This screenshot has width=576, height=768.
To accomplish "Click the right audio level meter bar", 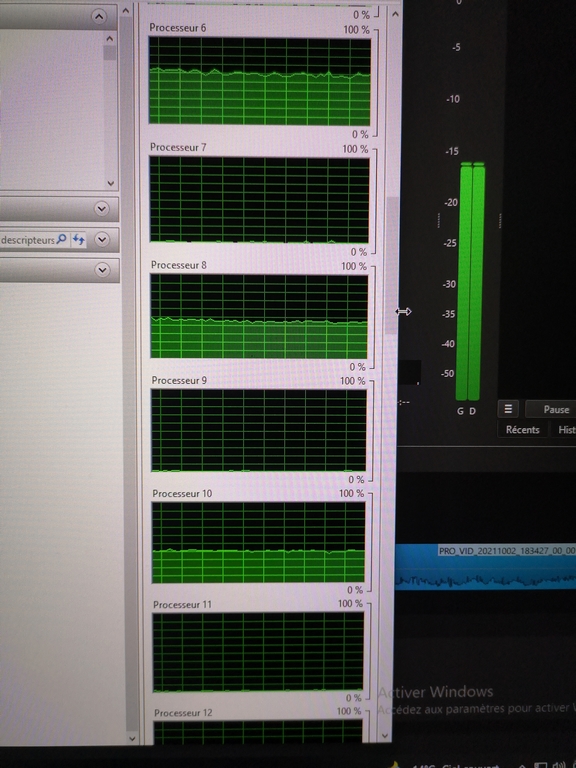I will pos(477,281).
